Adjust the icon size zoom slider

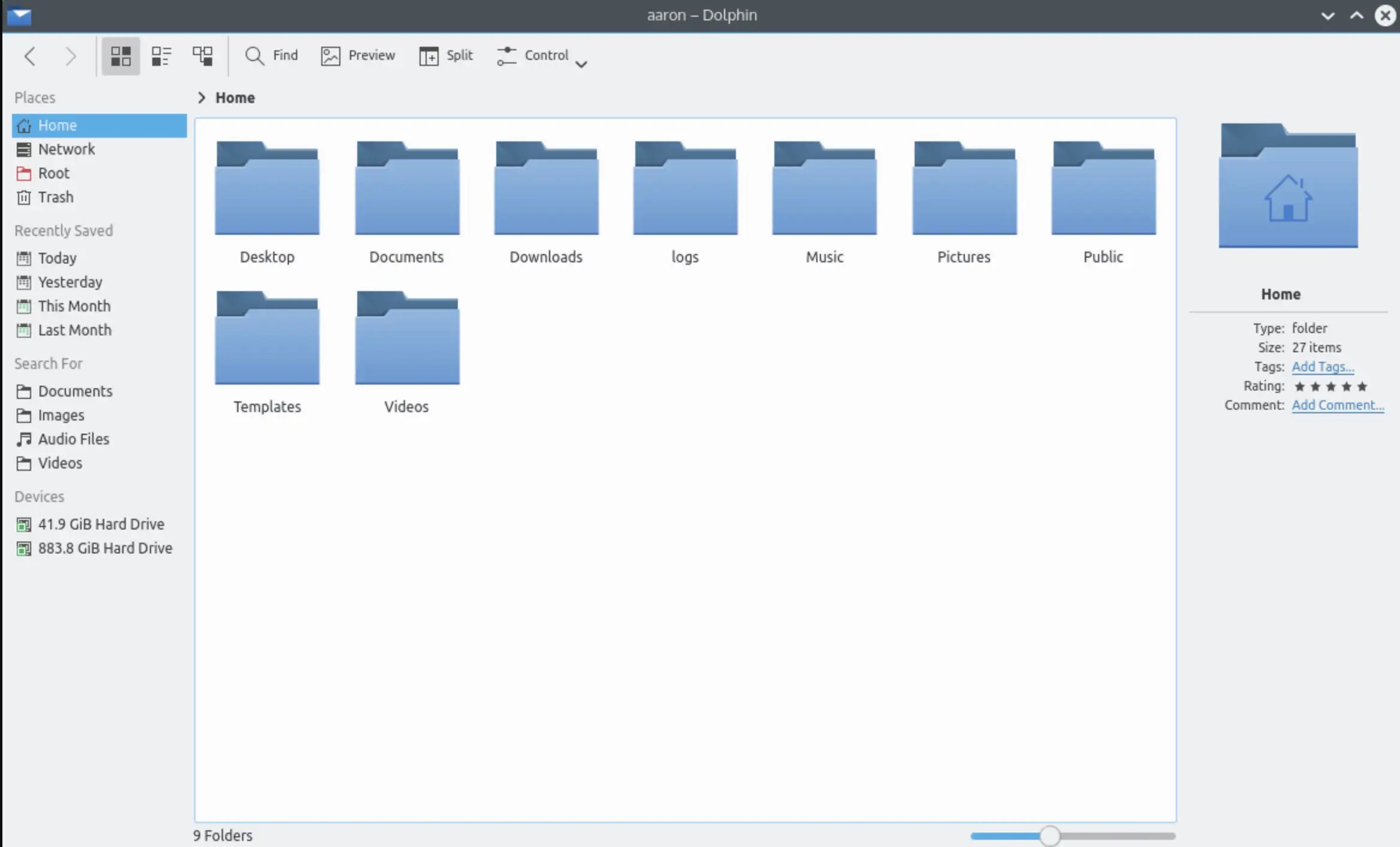[x=1050, y=835]
